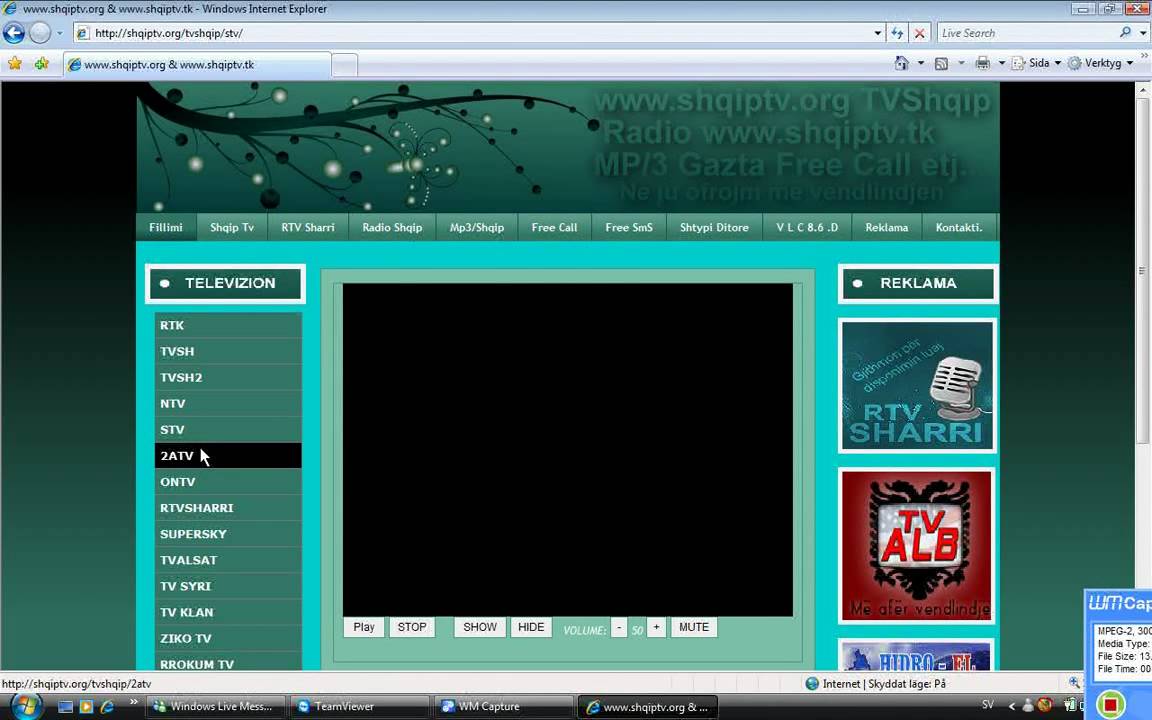Click the Home page icon
1152x720 pixels.
(901, 63)
